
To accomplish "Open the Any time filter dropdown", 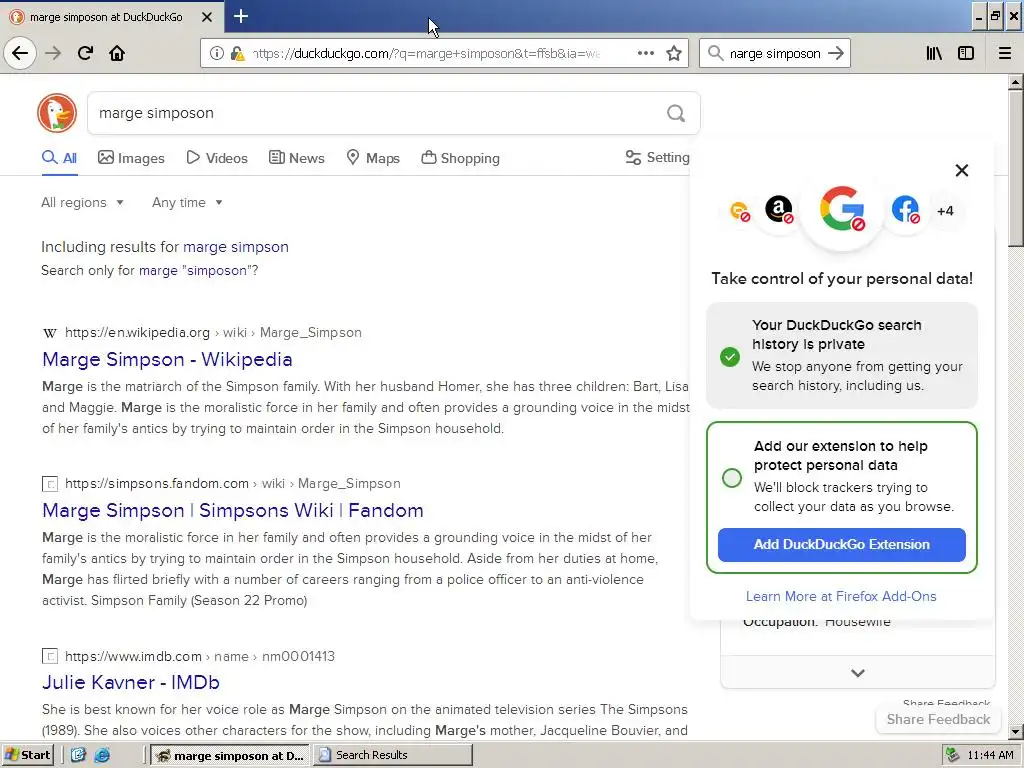I will point(187,202).
